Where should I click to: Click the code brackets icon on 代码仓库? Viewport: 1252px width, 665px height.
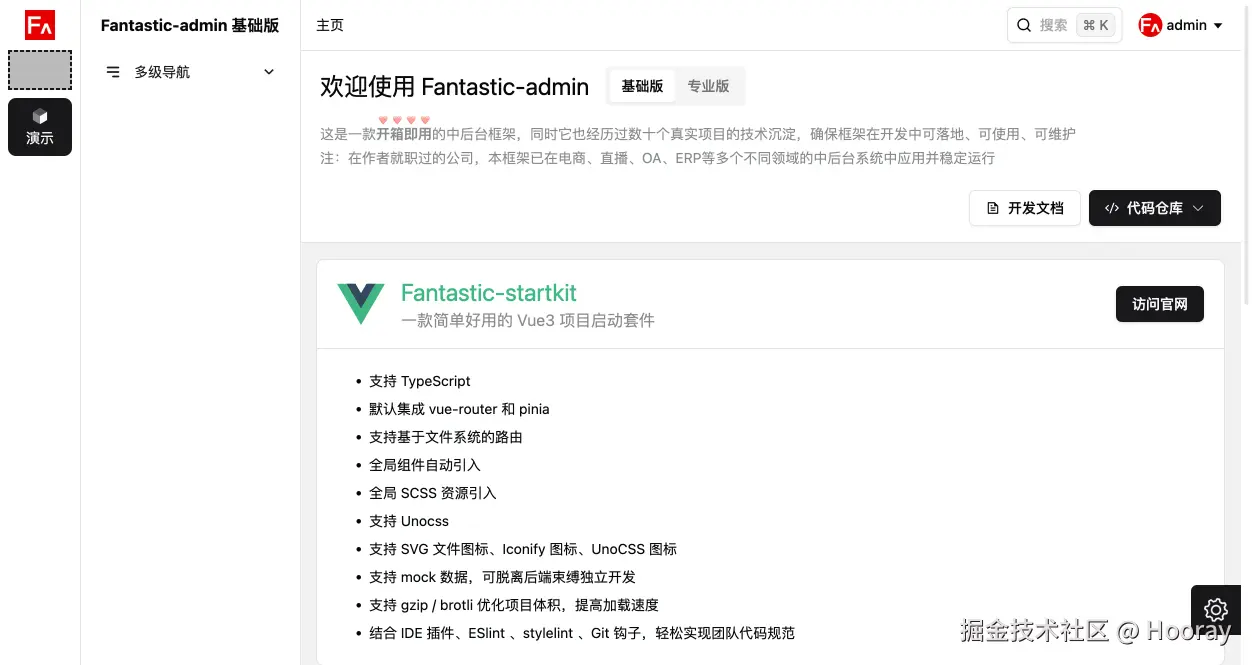tap(1112, 208)
